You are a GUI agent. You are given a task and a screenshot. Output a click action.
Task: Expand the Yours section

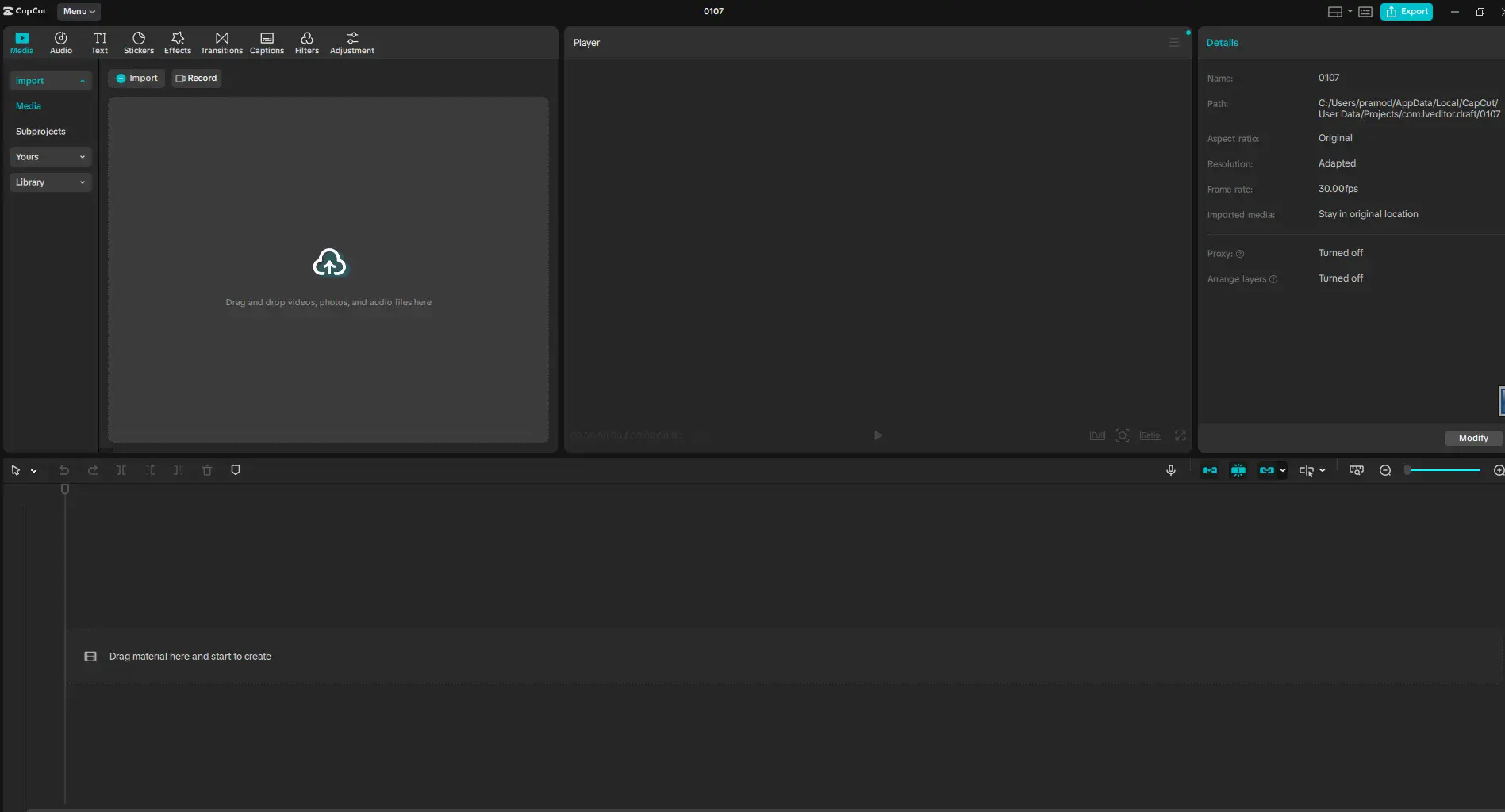tap(50, 157)
